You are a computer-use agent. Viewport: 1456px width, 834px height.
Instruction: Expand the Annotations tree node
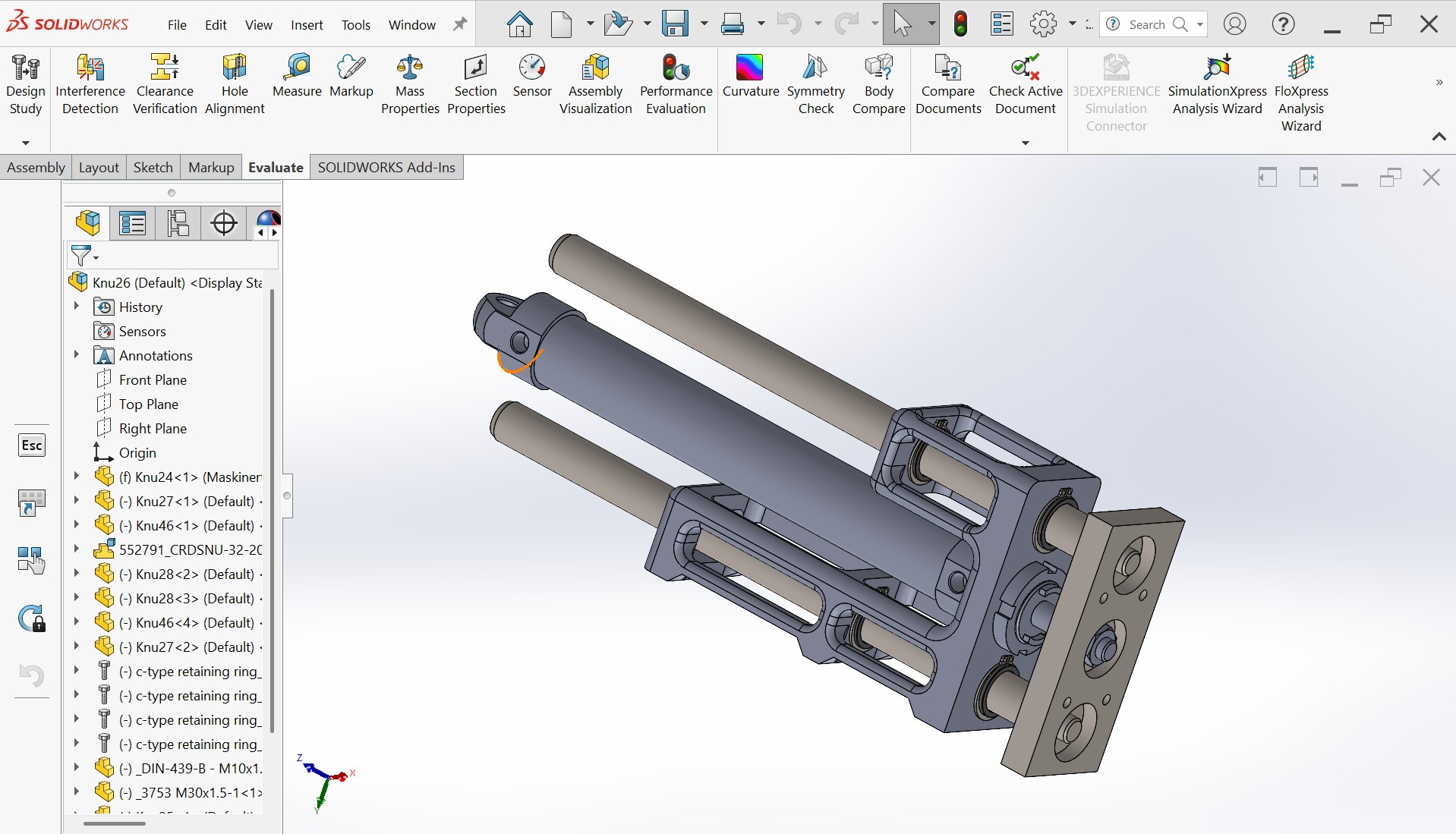[x=76, y=355]
